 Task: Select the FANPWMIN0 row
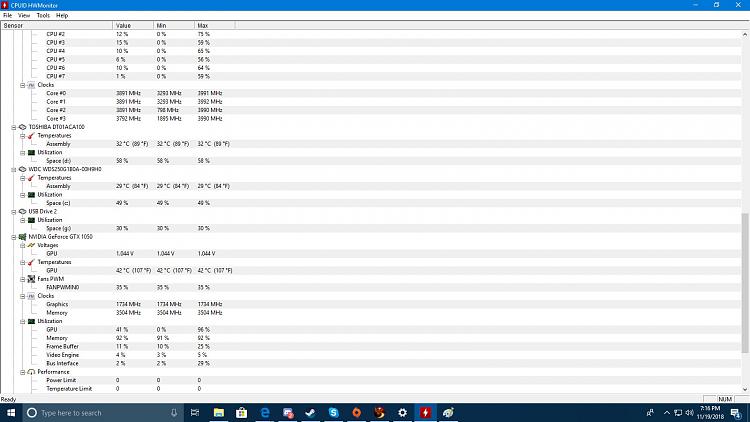pos(371,288)
